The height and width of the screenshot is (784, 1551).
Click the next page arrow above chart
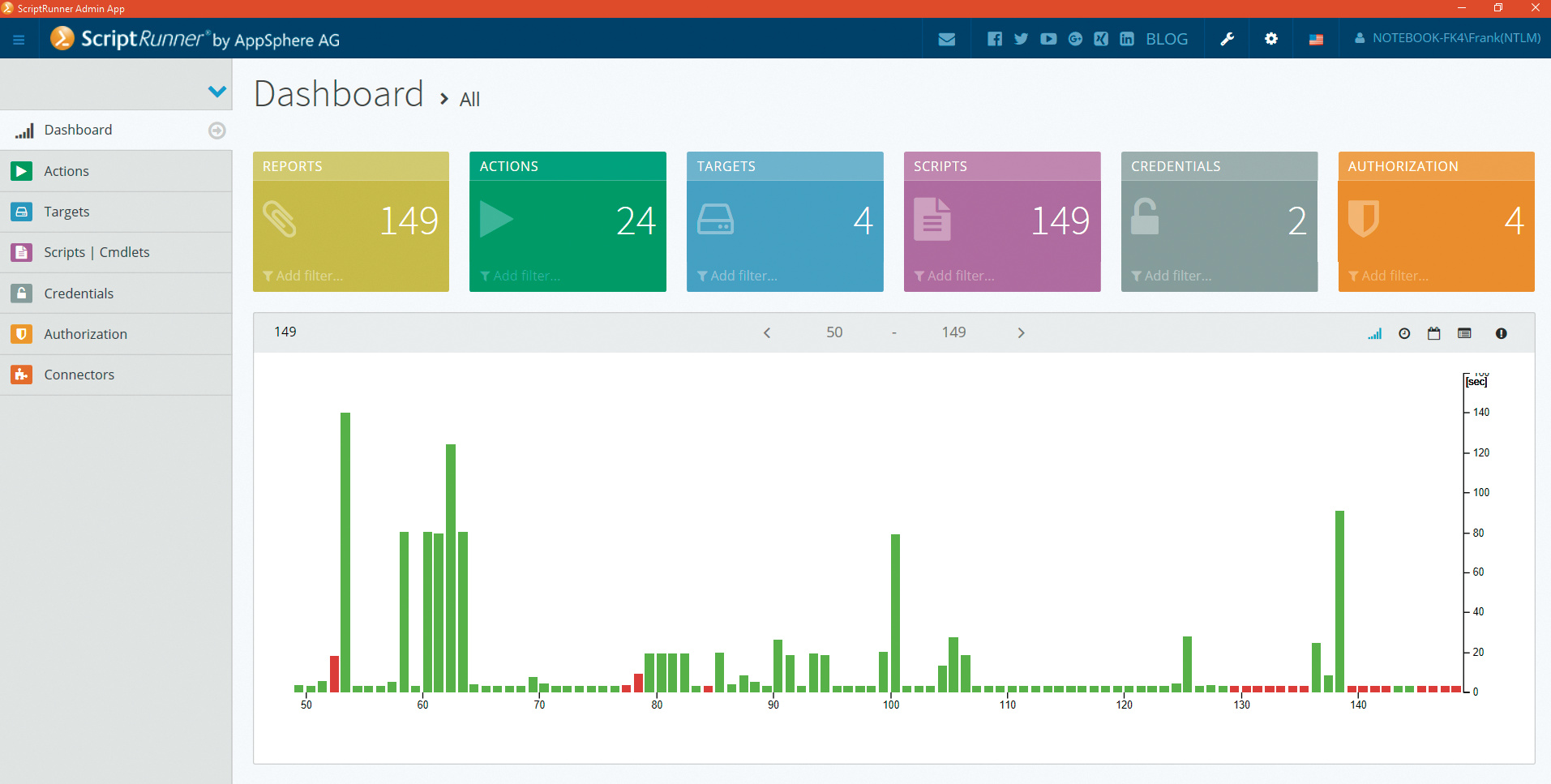point(1021,332)
